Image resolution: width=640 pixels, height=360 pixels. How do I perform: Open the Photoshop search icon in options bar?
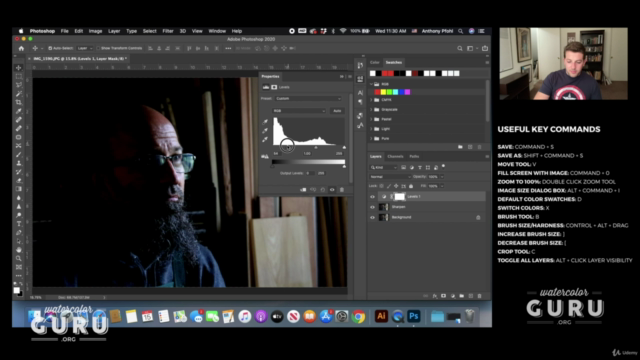460,48
